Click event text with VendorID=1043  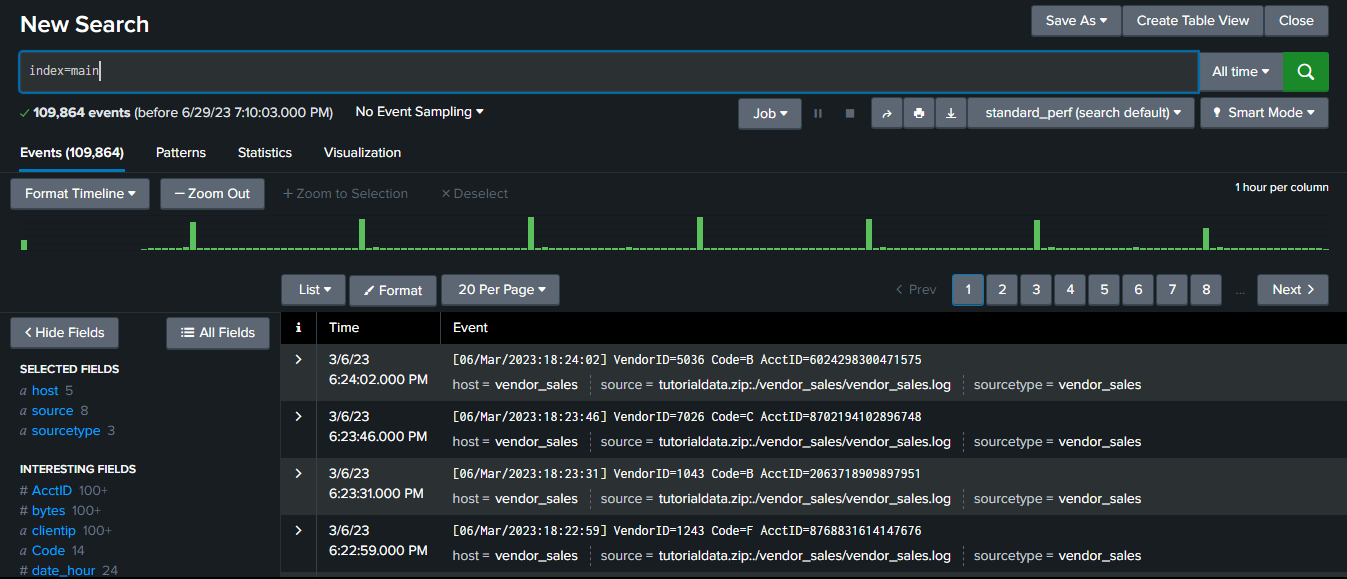(687, 474)
